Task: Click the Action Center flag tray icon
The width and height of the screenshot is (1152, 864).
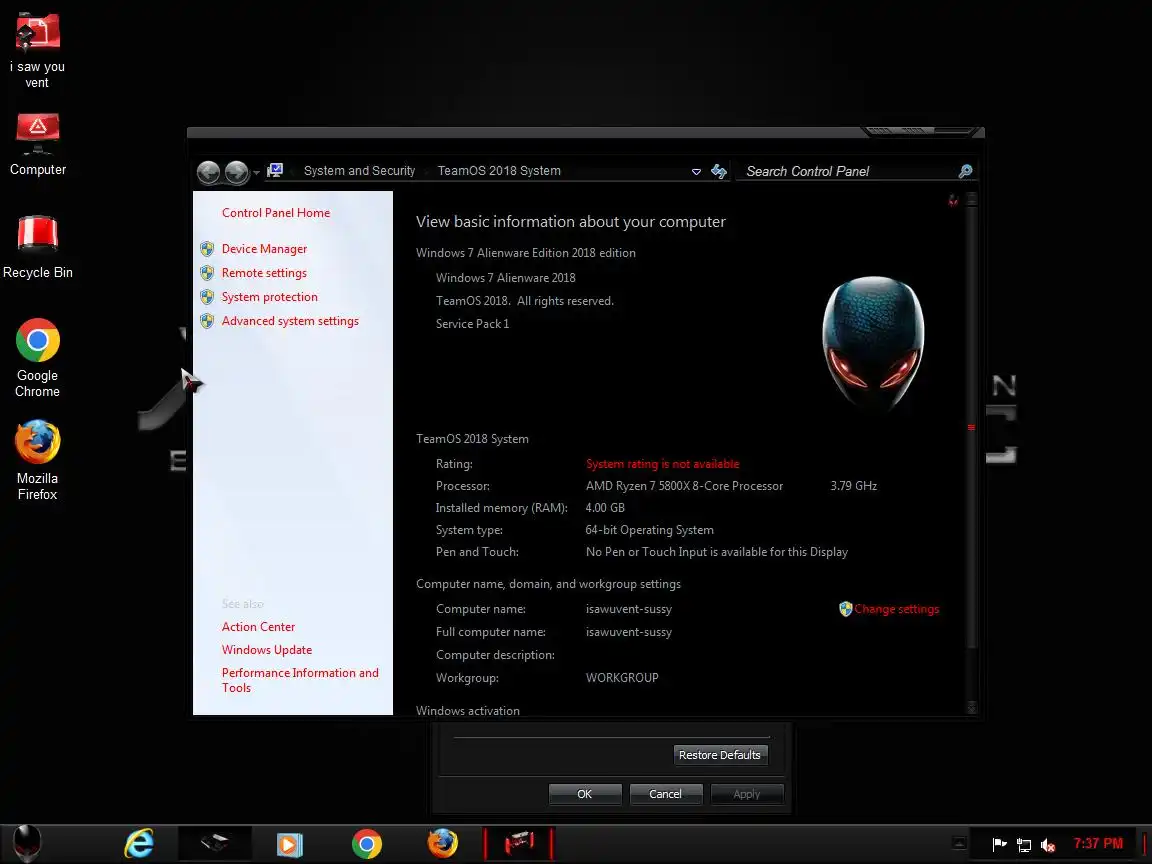Action: tap(999, 844)
